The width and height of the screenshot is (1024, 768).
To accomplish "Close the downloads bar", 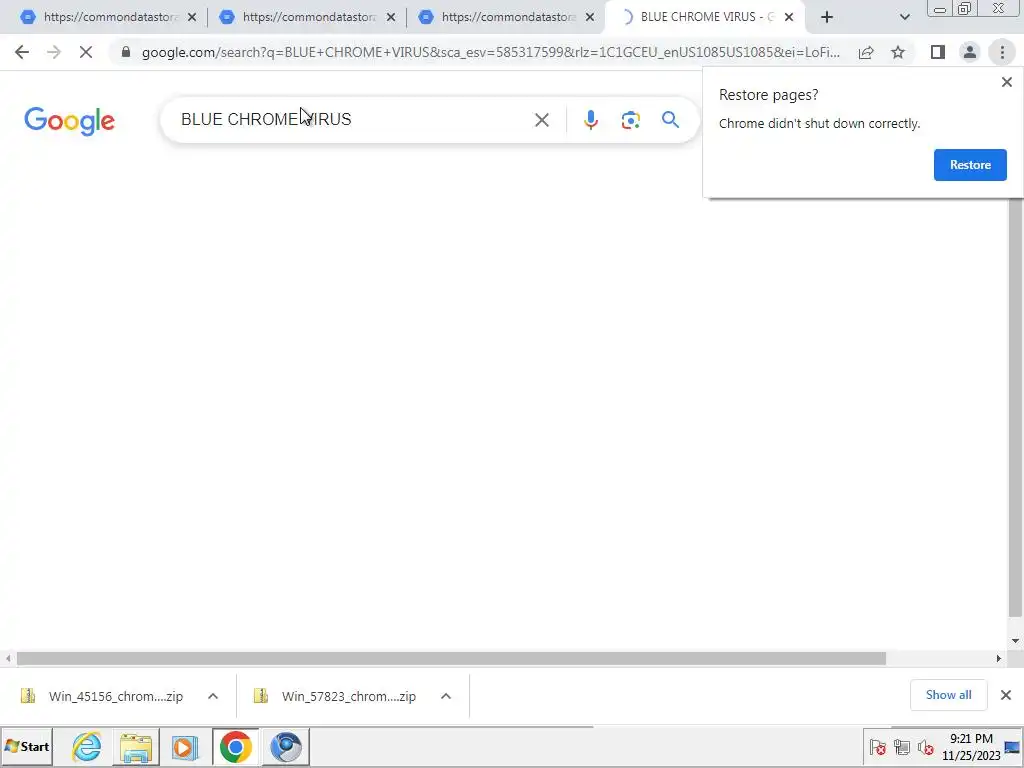I will pos(1006,695).
